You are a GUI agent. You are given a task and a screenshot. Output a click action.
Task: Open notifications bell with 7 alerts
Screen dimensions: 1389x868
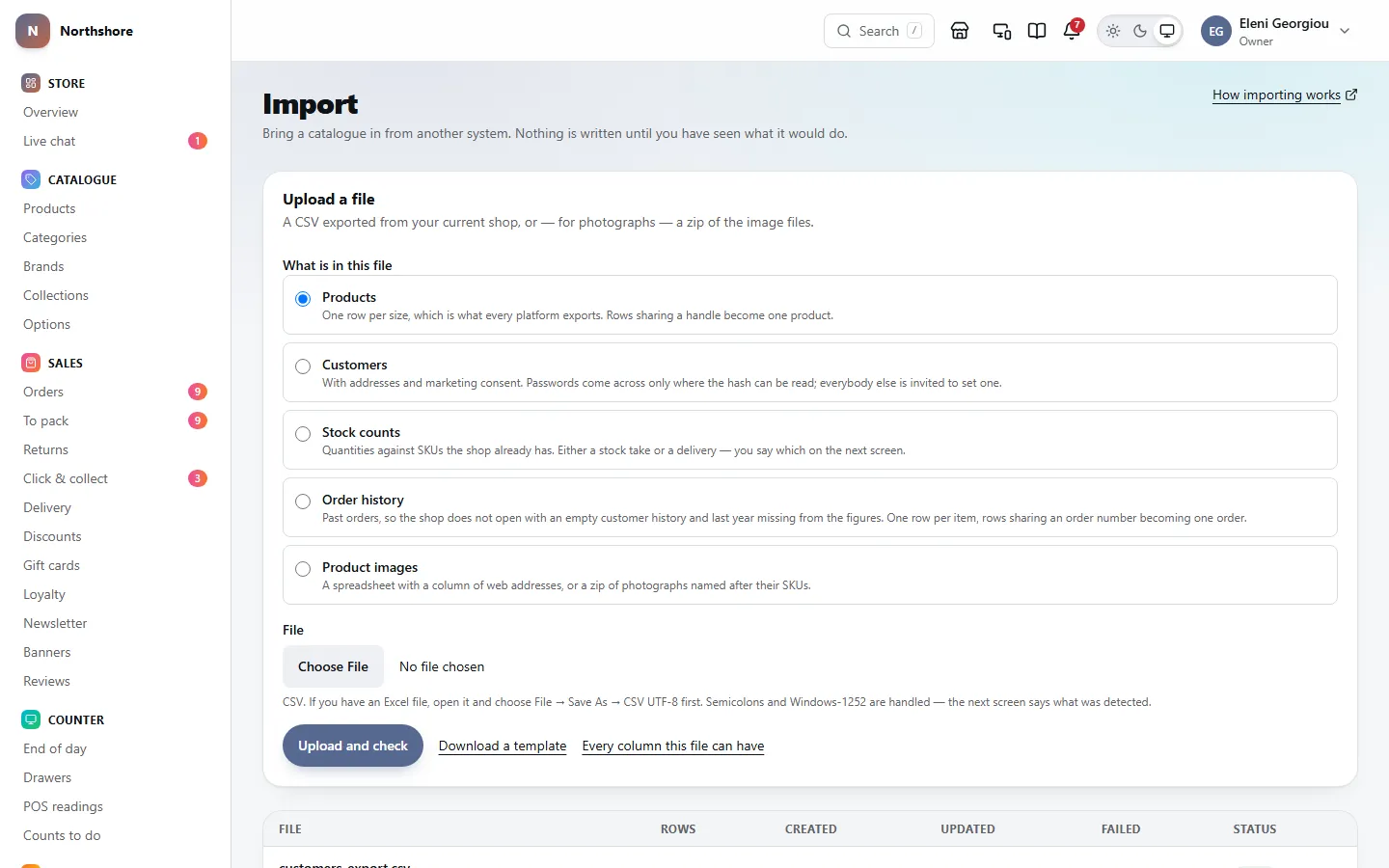1072,31
